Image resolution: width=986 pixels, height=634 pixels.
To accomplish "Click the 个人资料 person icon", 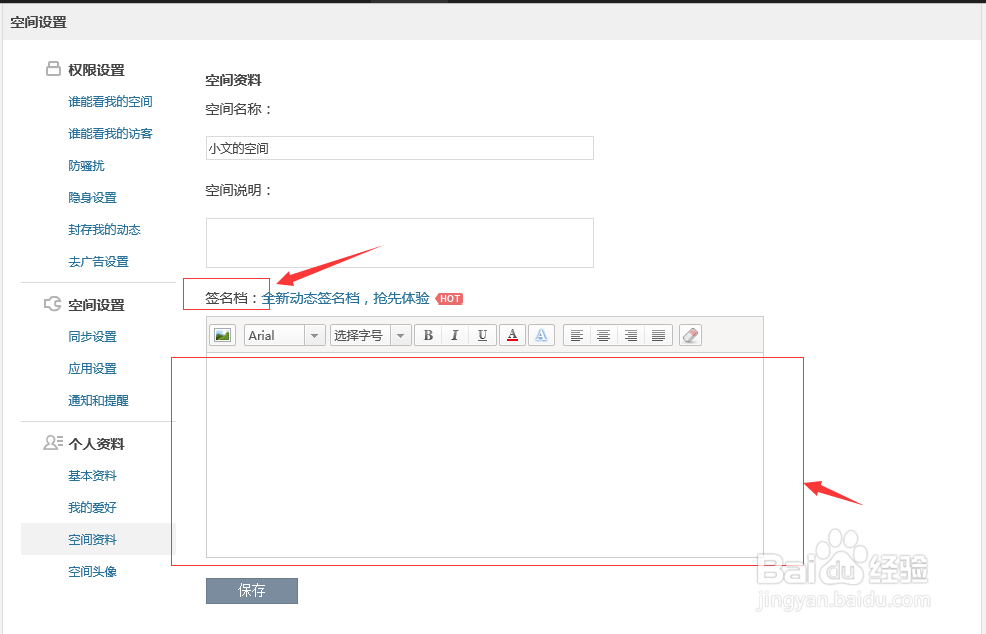I will click(x=53, y=443).
